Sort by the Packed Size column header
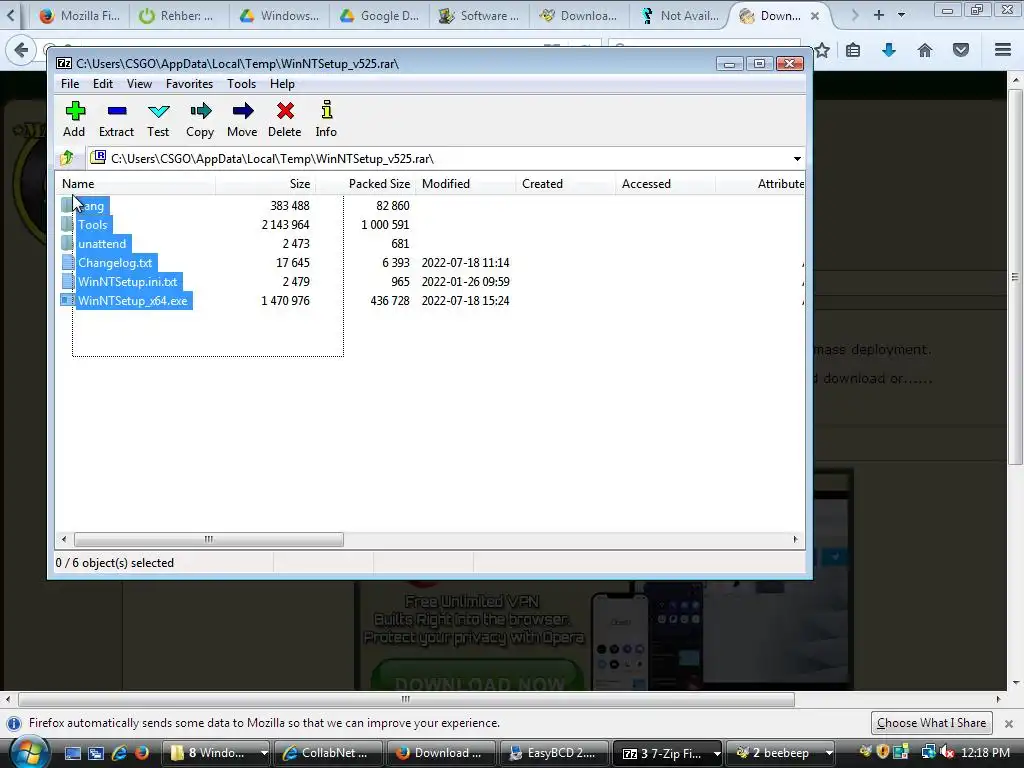 point(366,184)
